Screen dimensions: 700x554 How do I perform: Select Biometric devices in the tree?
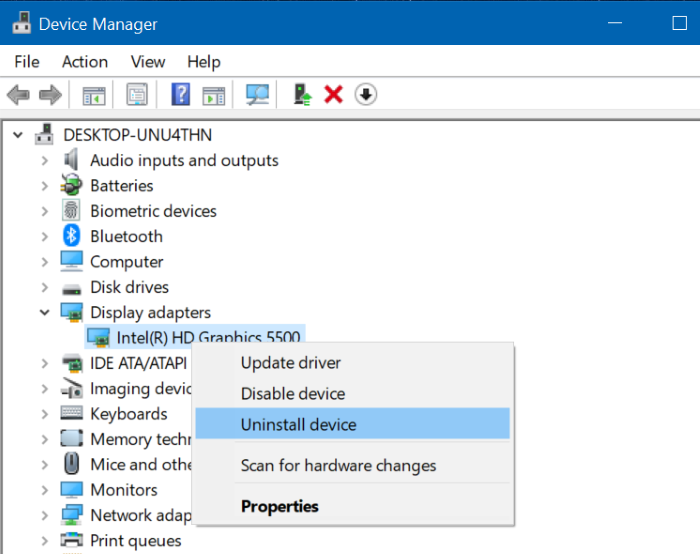(x=153, y=211)
